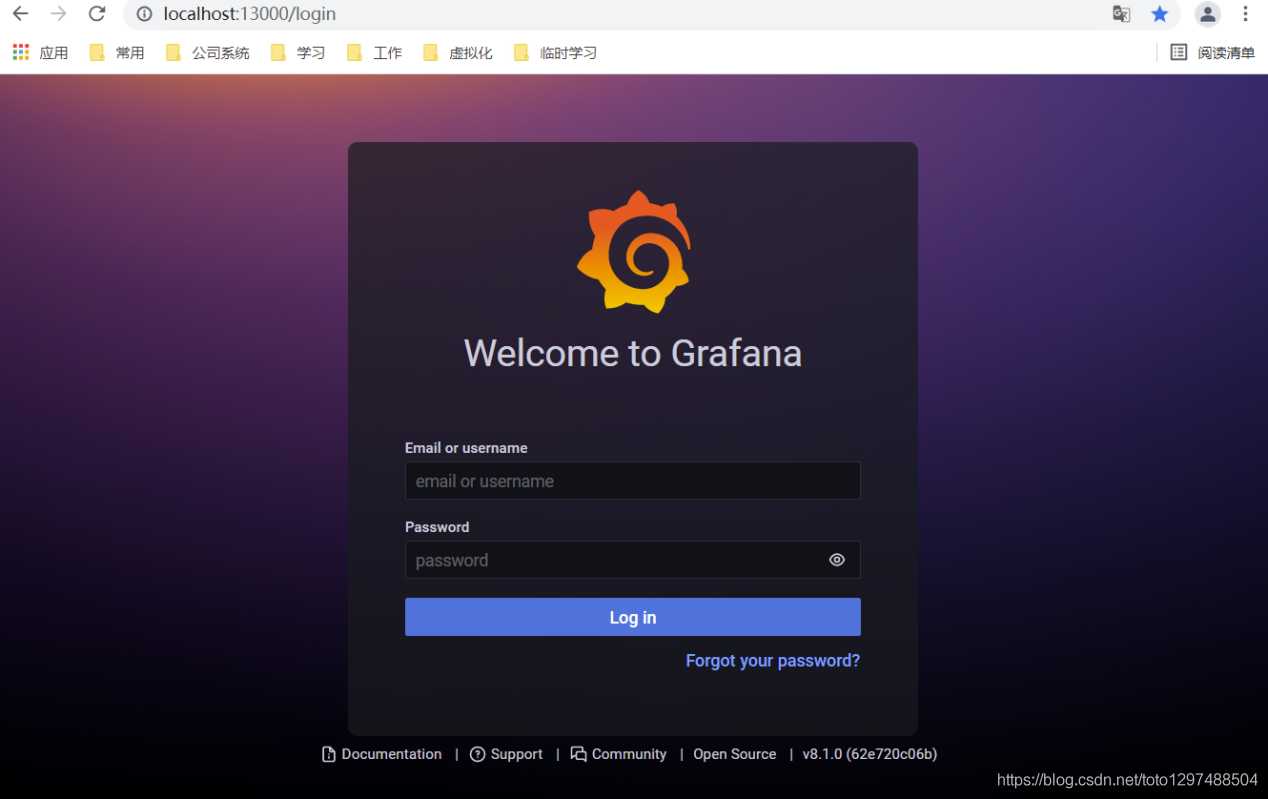Open the Chrome profile avatar
The image size is (1268, 799).
[x=1208, y=14]
